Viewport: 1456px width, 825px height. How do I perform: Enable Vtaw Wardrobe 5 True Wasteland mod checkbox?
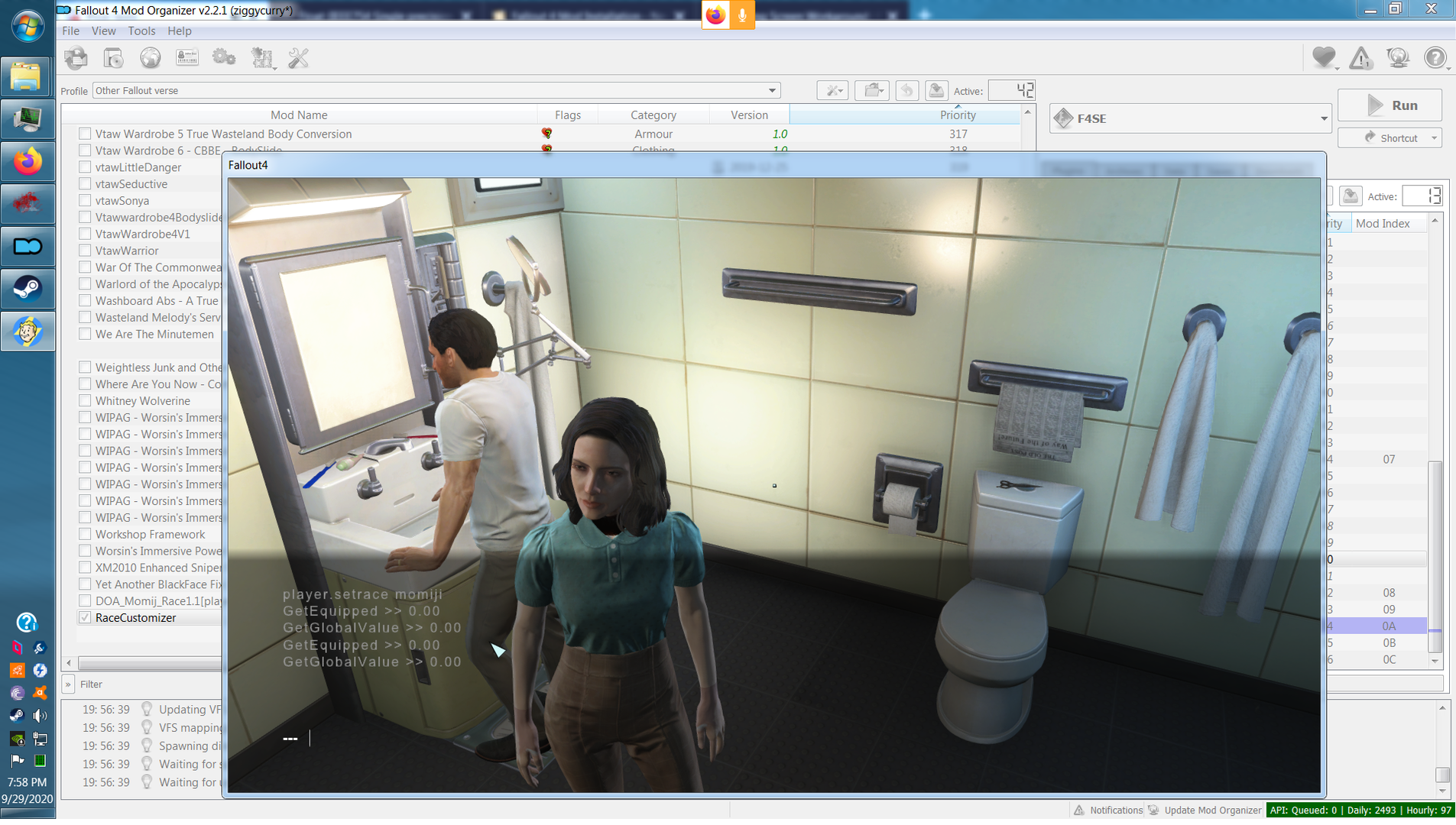(x=85, y=134)
